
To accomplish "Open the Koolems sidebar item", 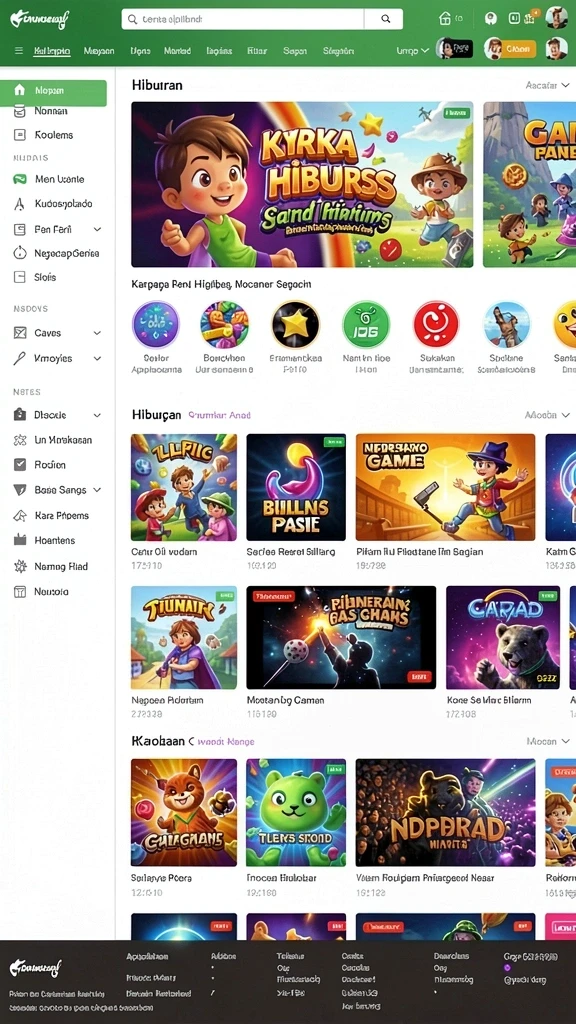I will tap(53, 135).
